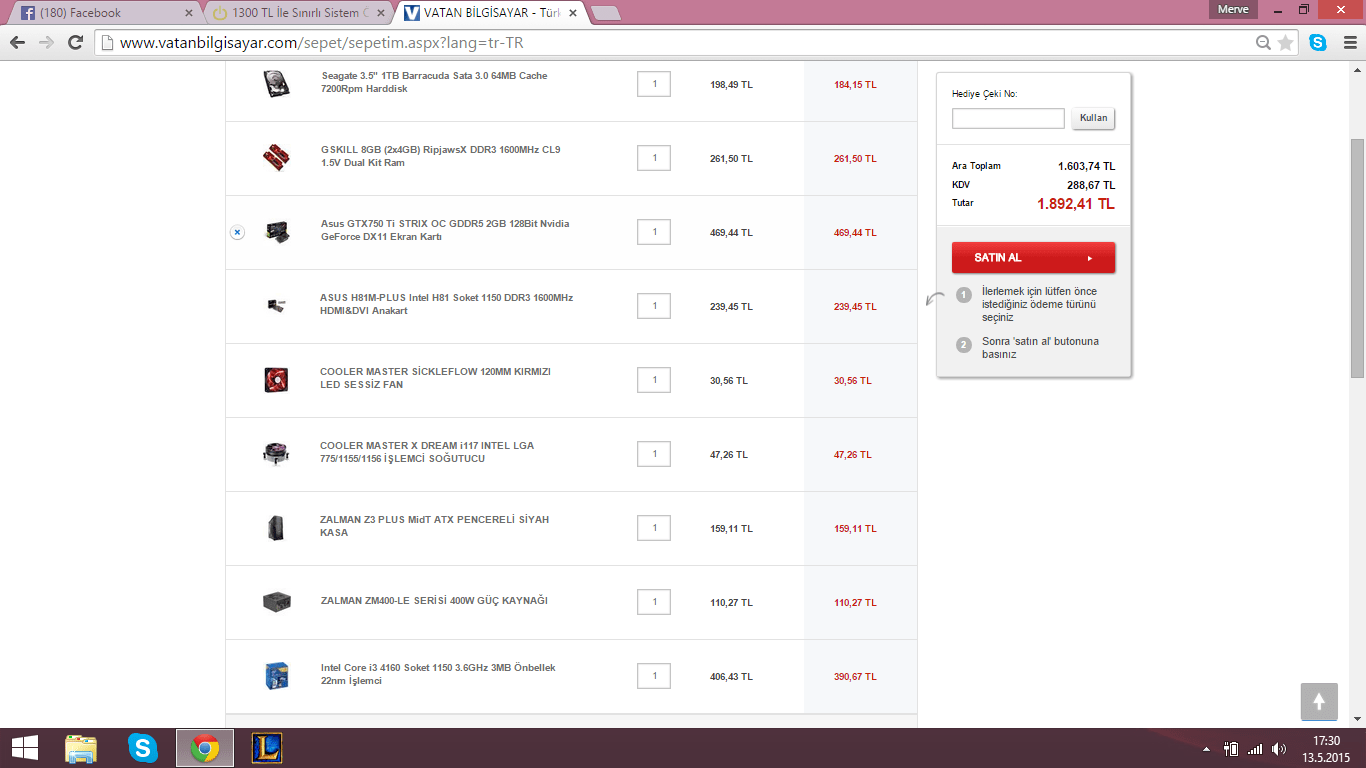Edit quantity for the Zalman ZM400-LE PSU

click(x=654, y=602)
